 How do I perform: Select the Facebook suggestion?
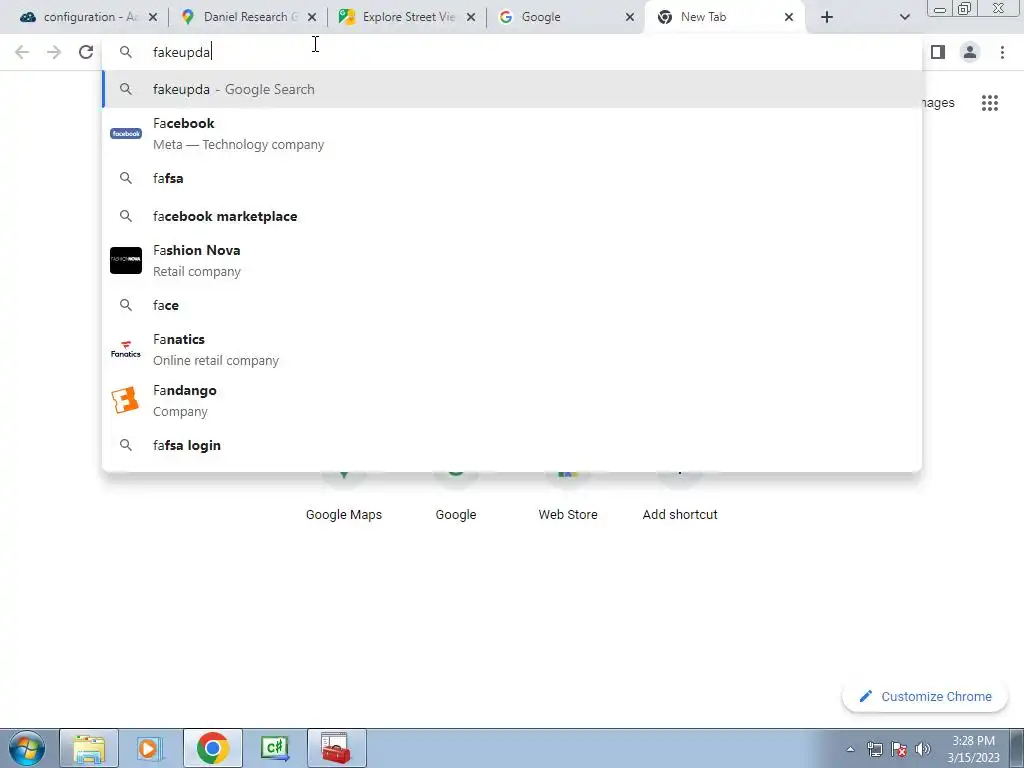click(512, 133)
